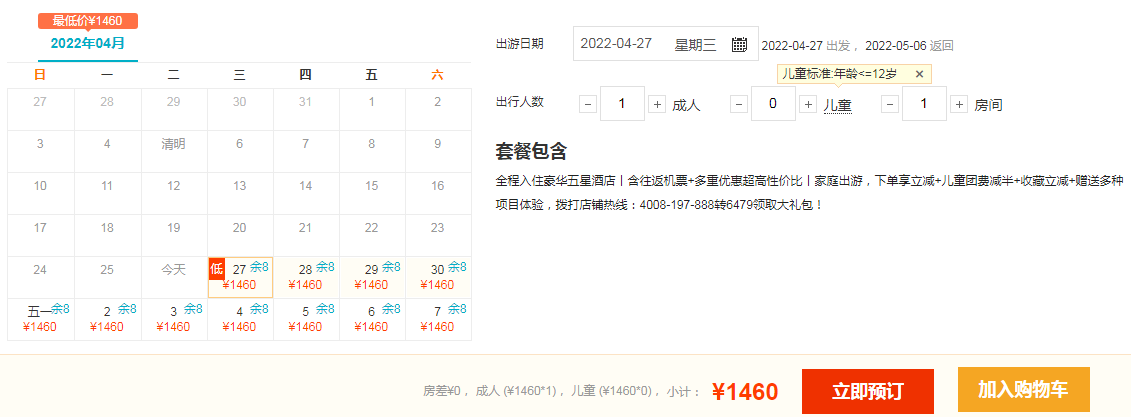The image size is (1131, 417).
Task: Open the calendar picker icon
Action: coord(739,44)
